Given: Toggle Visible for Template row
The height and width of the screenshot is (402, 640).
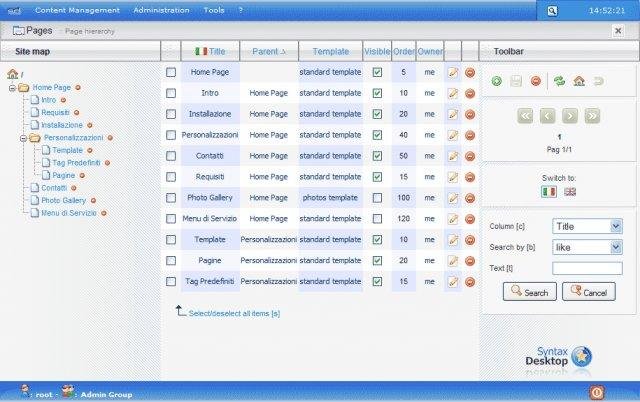Looking at the screenshot, I should click(x=378, y=240).
